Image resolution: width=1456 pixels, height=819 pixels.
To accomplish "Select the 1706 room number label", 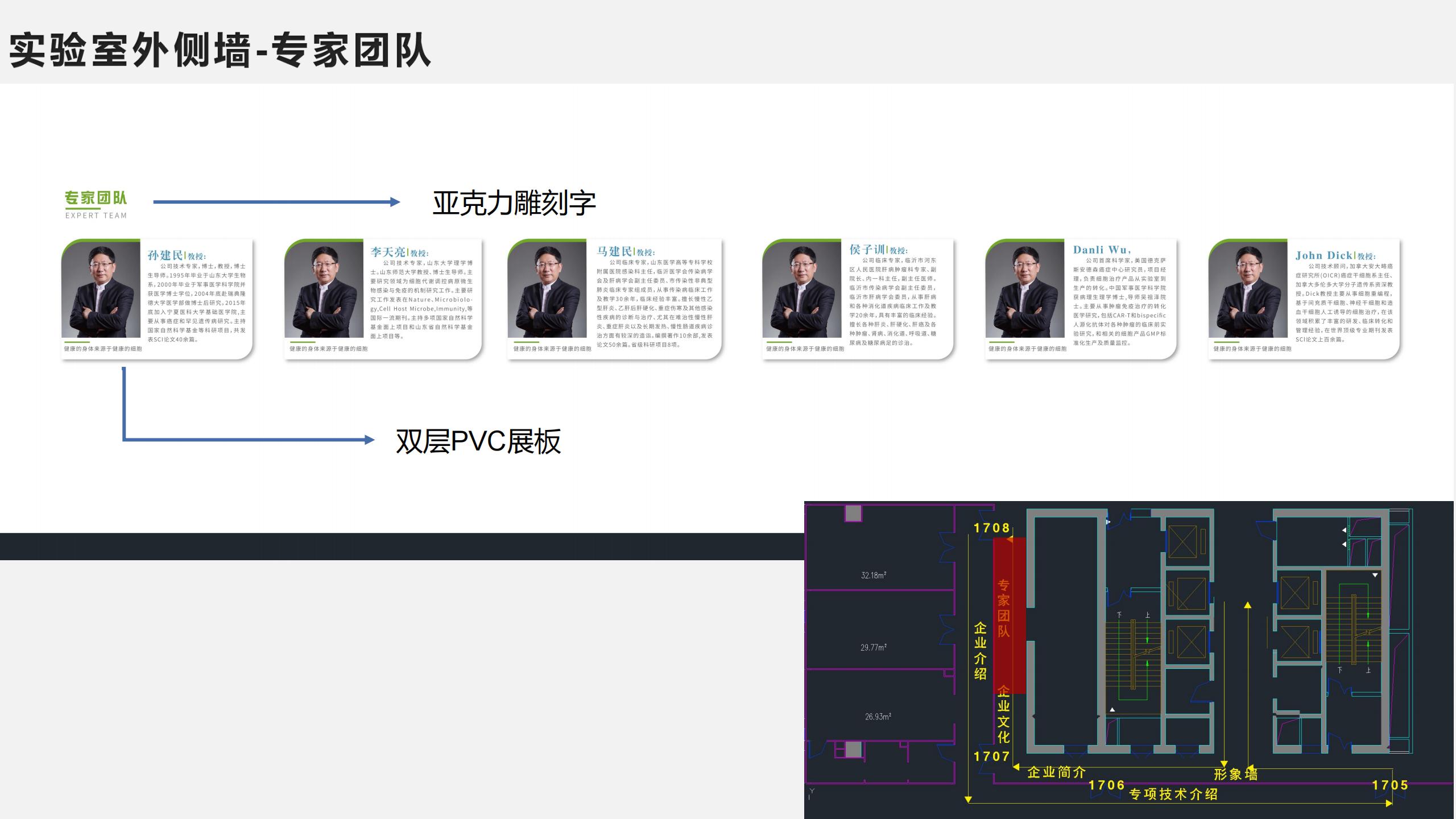I will point(1107,785).
